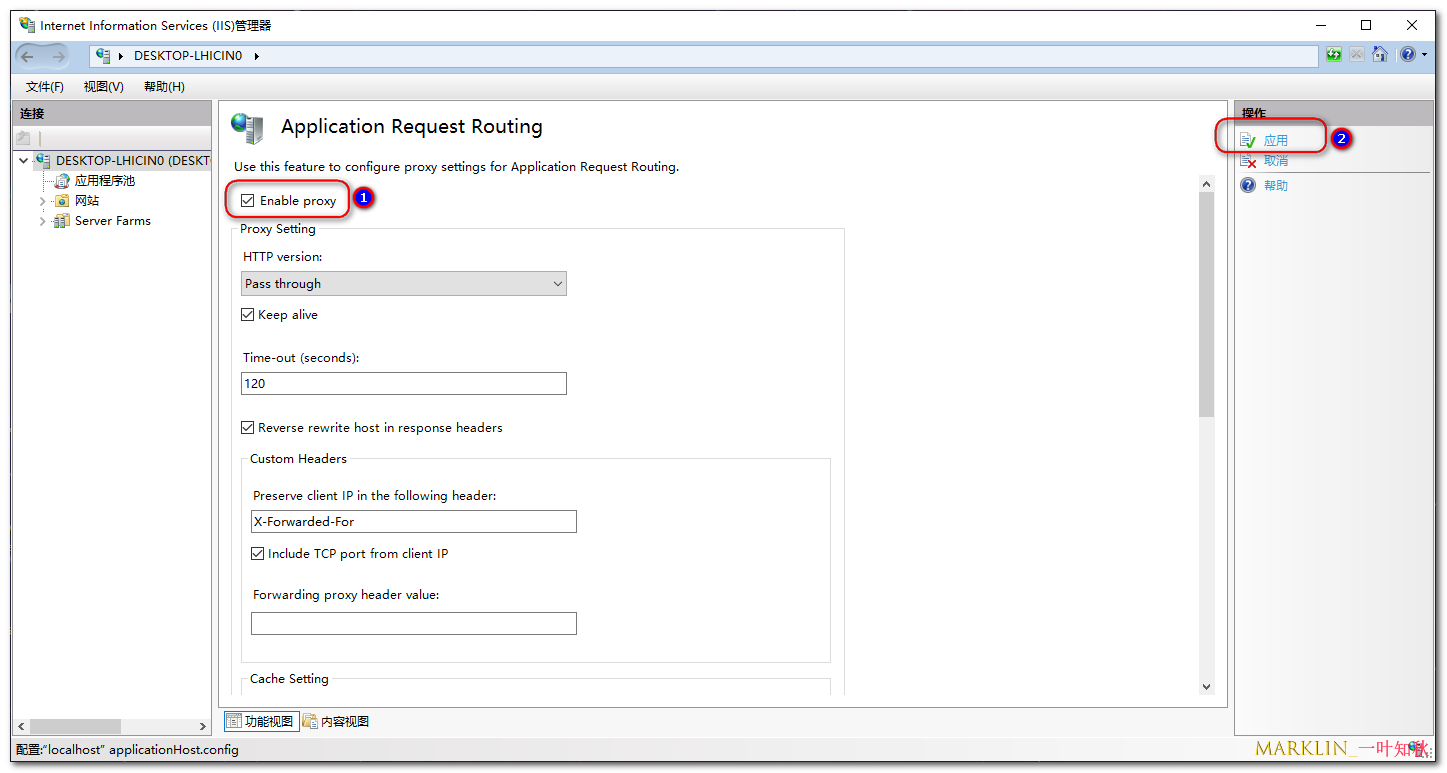The width and height of the screenshot is (1447, 773).
Task: Click the scroll up arrow of main panel
Action: click(1206, 184)
